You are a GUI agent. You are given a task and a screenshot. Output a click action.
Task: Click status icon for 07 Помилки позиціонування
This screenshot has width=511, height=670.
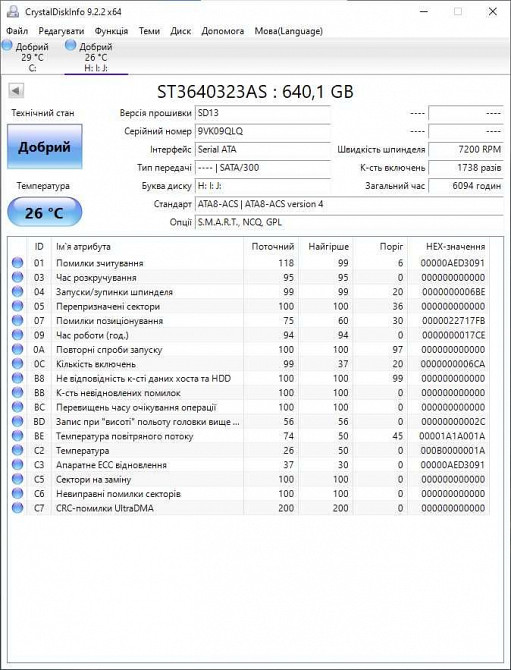pyautogui.click(x=18, y=320)
